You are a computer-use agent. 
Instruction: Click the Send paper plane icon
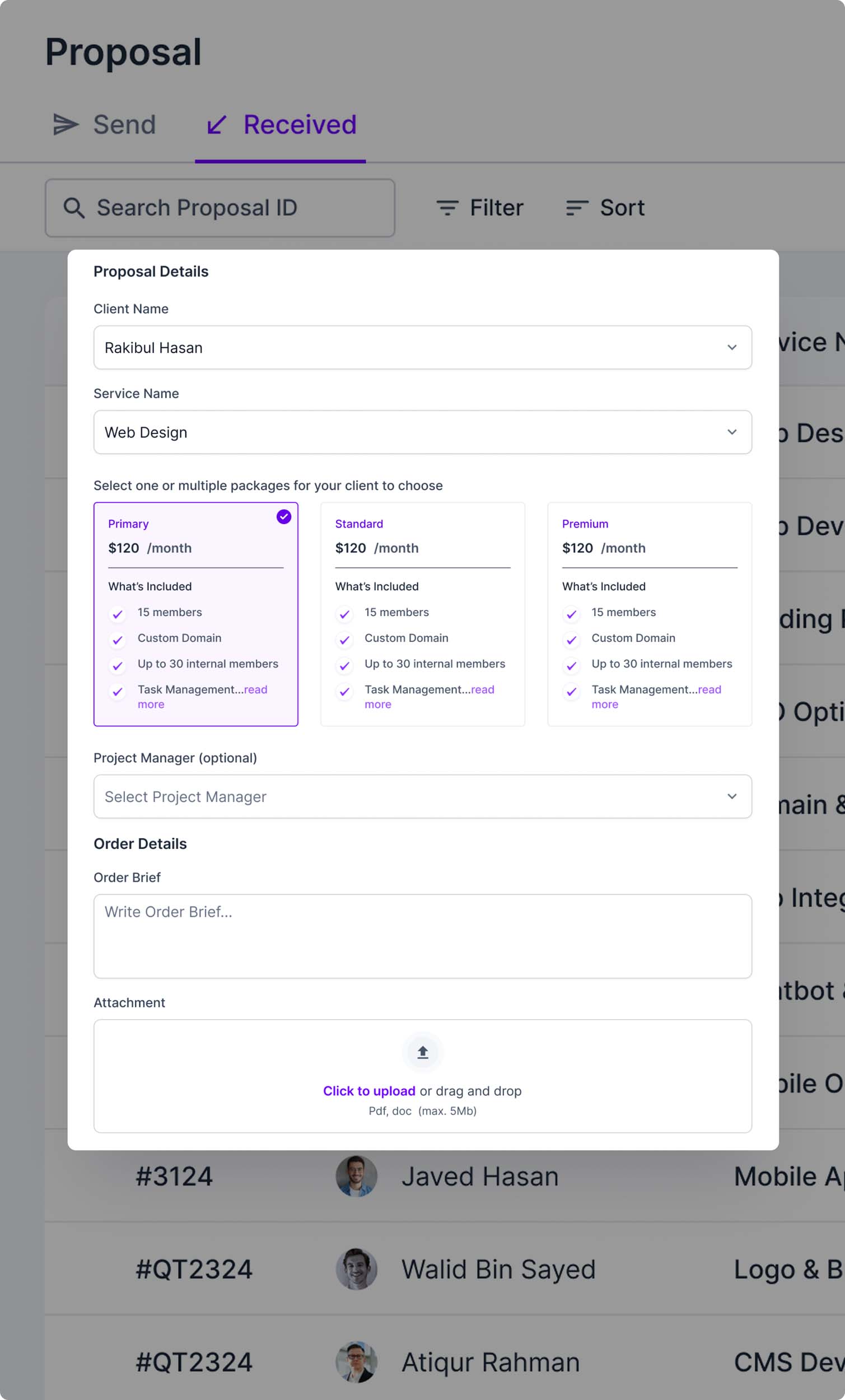(x=66, y=124)
